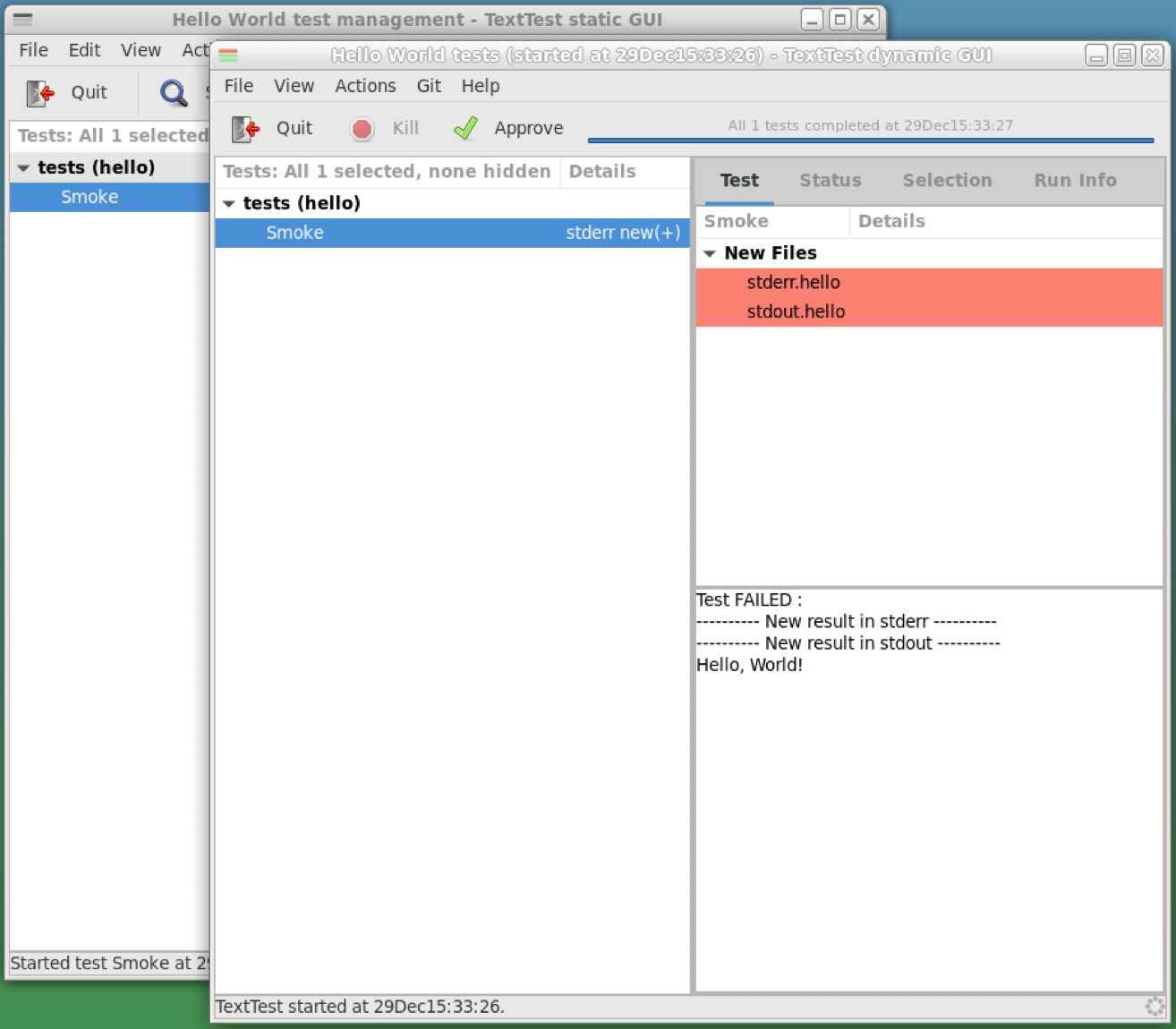Viewport: 1176px width, 1029px height.
Task: Open window menu icon of static GUI titlebar
Action: (x=23, y=20)
